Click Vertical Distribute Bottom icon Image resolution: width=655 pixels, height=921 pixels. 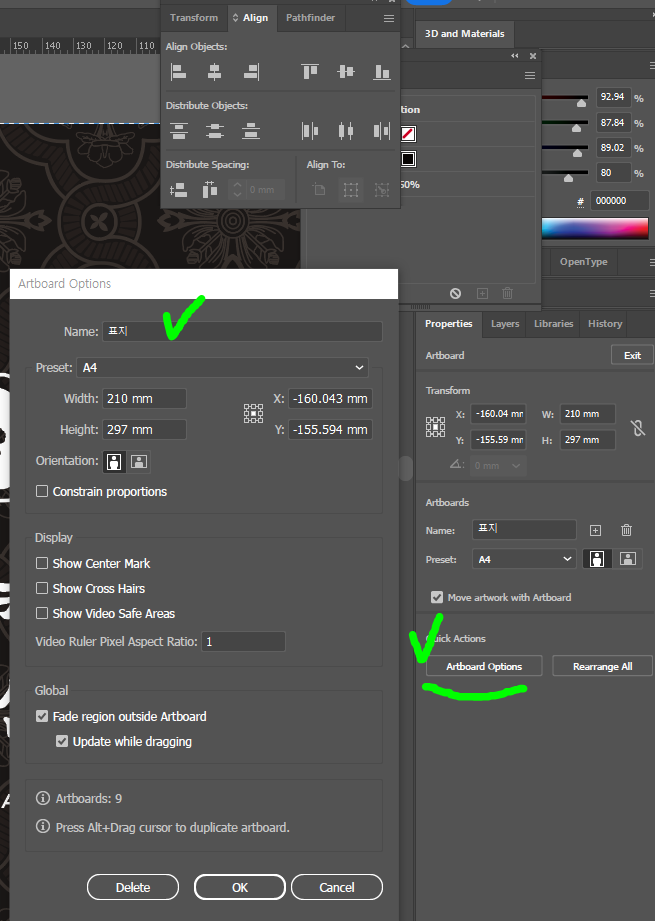pos(251,130)
